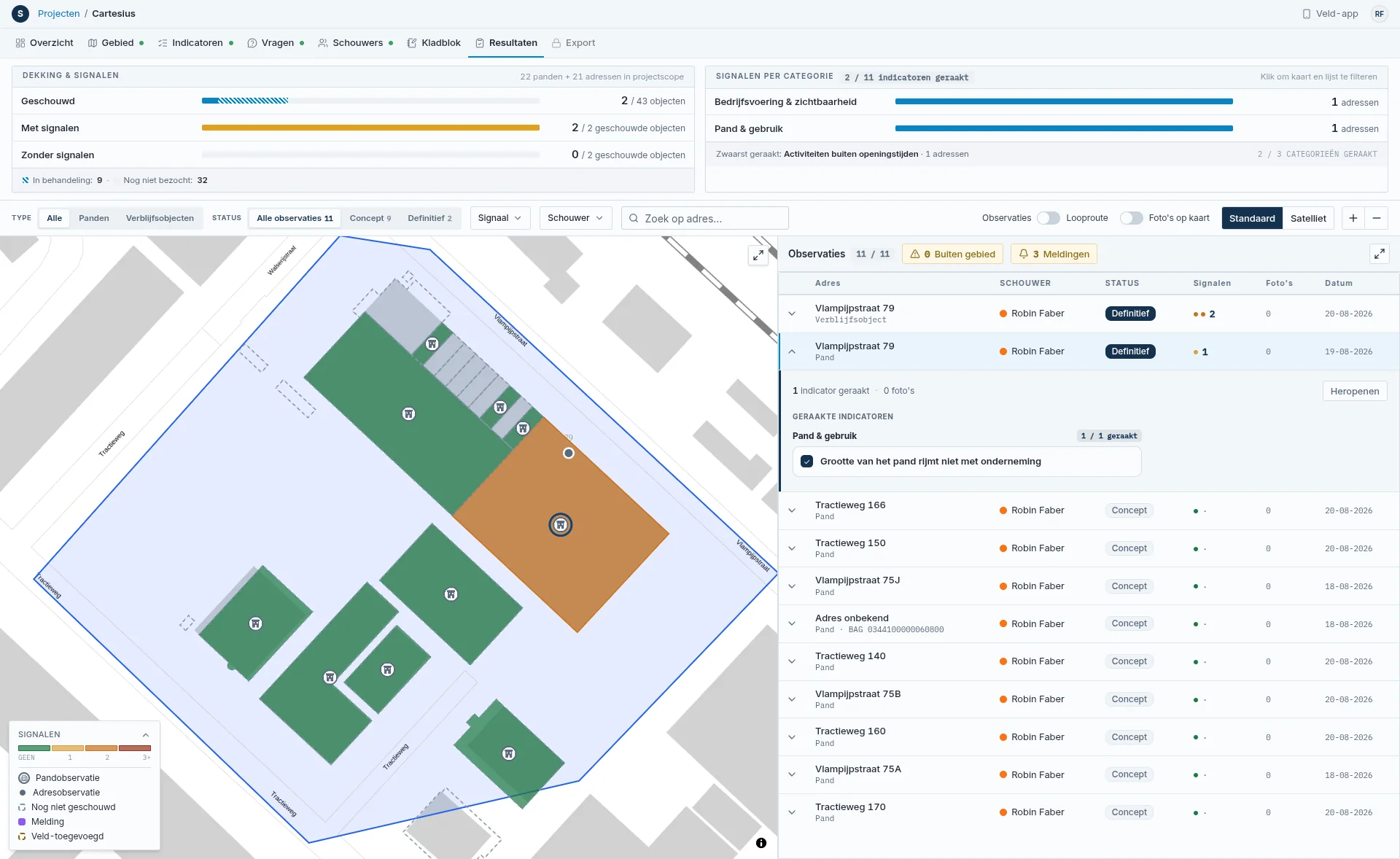Toggle Foto's op kaart switch
This screenshot has width=1400, height=859.
click(x=1131, y=218)
